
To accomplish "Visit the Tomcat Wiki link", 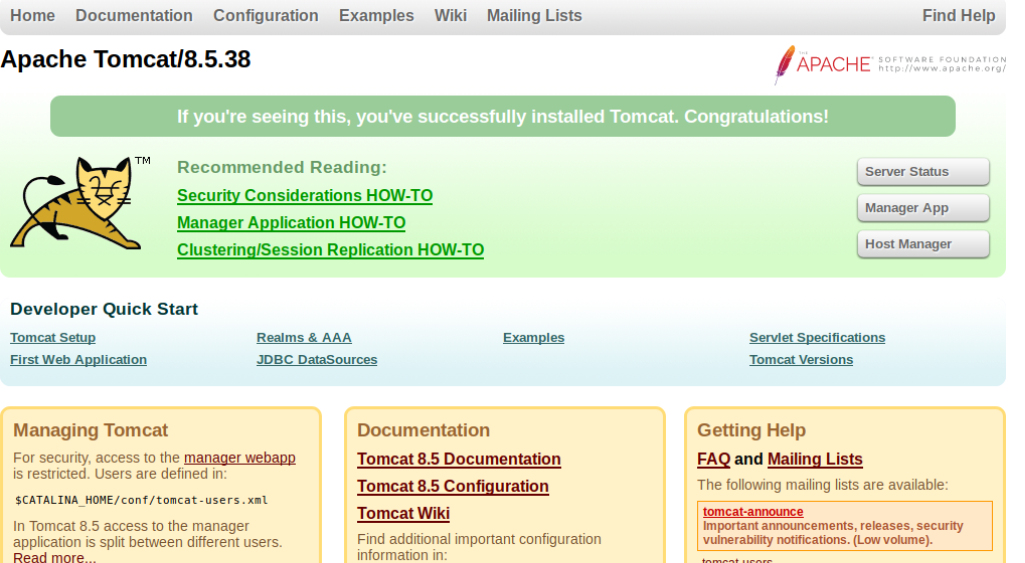I will click(403, 513).
